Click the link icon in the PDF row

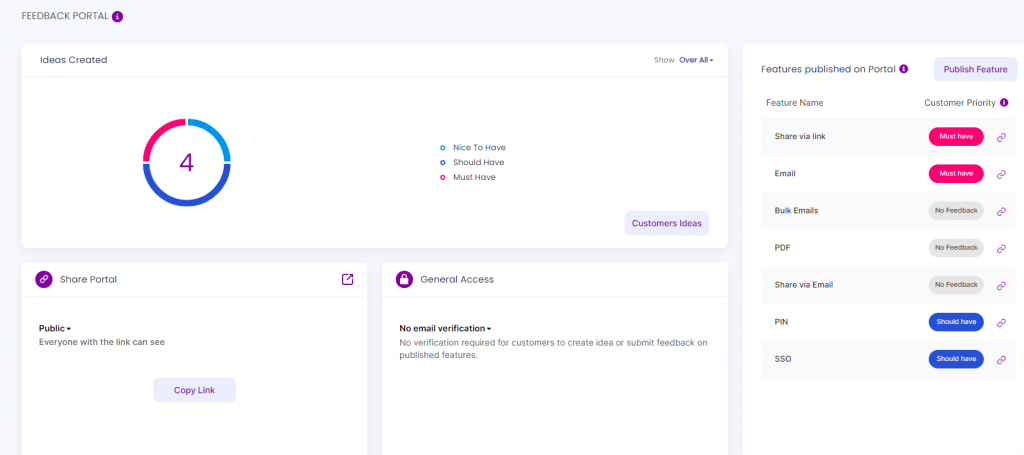[1001, 249]
